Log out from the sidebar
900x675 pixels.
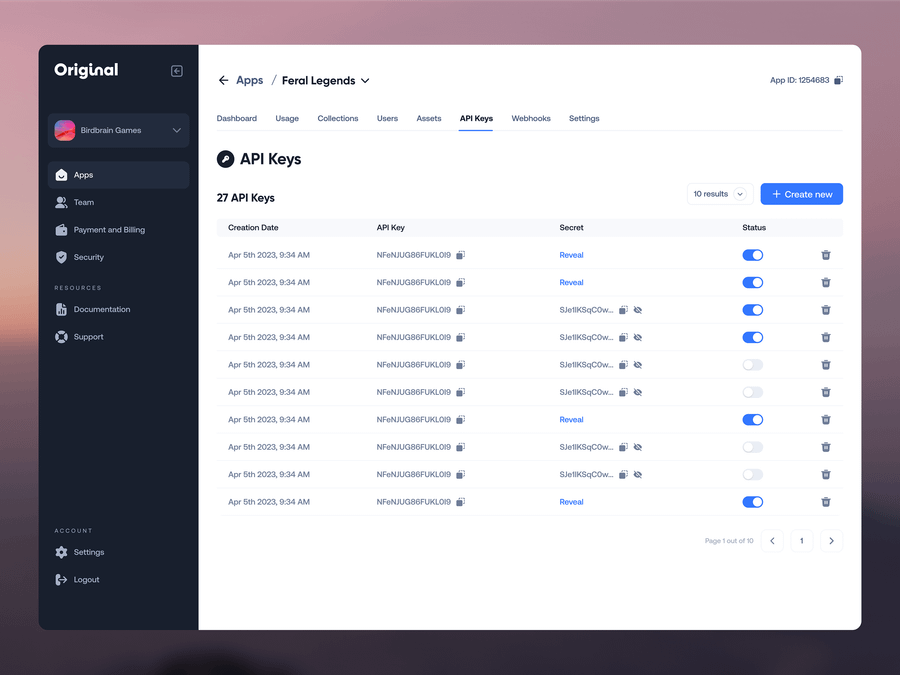(86, 580)
